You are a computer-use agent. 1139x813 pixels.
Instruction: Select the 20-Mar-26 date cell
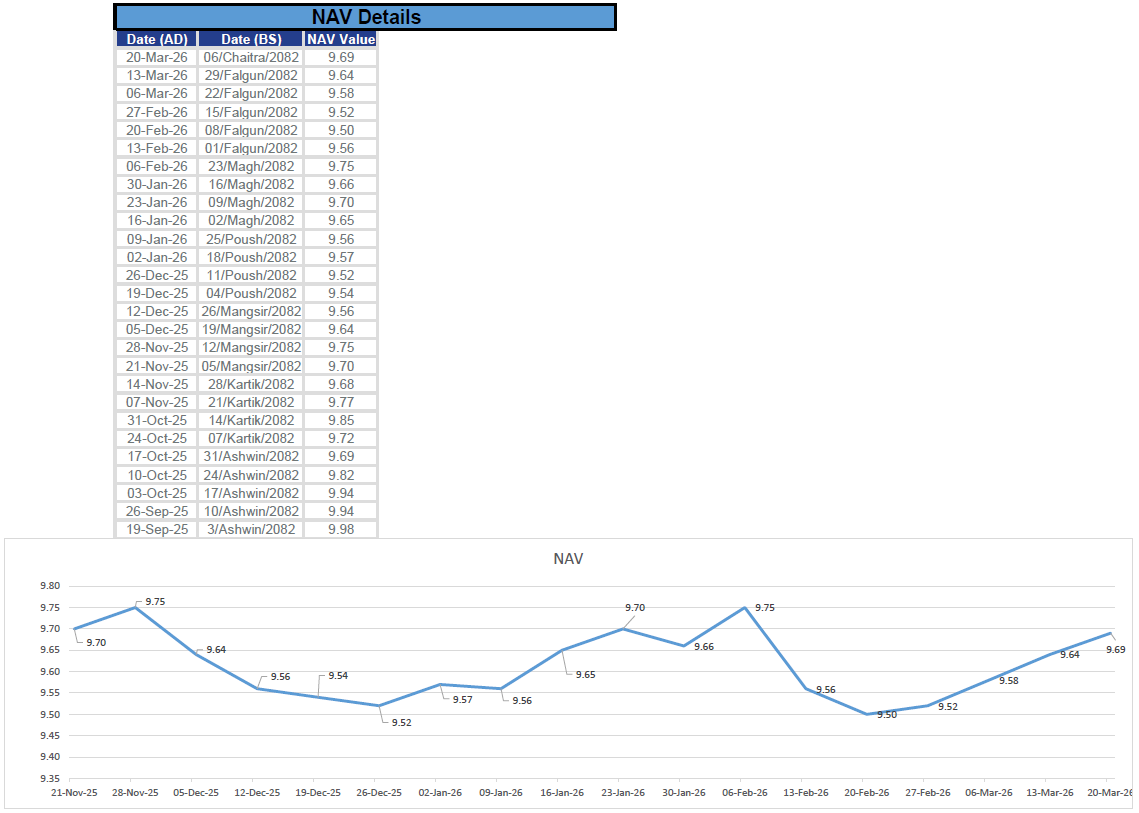(156, 58)
